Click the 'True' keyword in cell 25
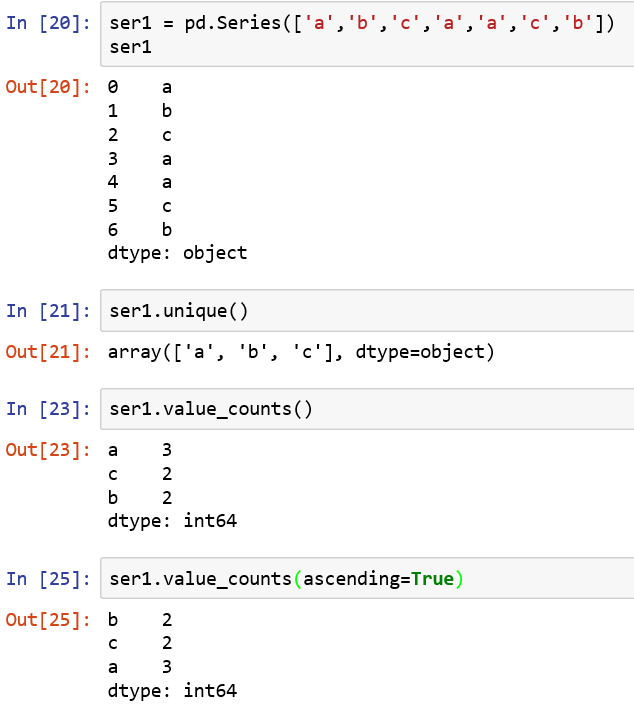This screenshot has height=718, width=634. [x=432, y=579]
